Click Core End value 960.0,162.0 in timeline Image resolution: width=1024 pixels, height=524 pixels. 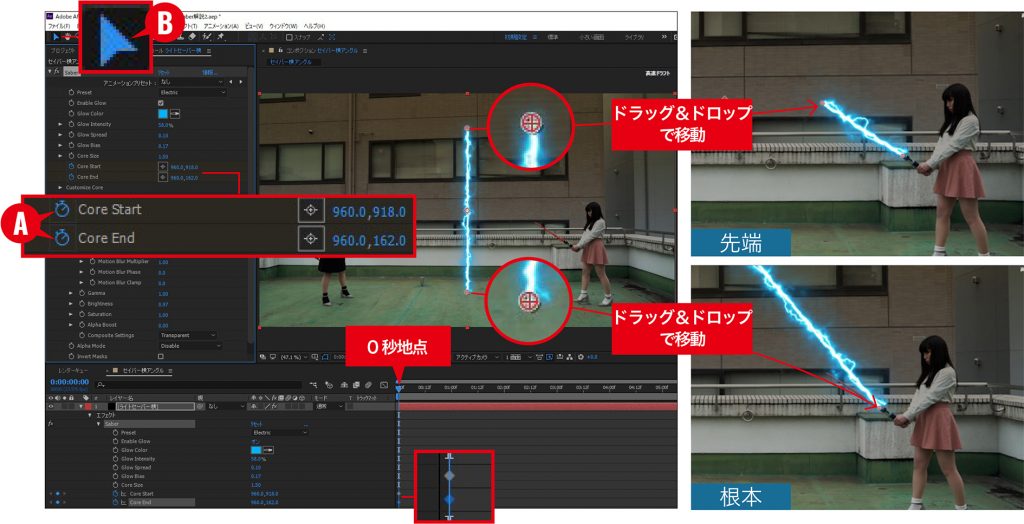264,502
